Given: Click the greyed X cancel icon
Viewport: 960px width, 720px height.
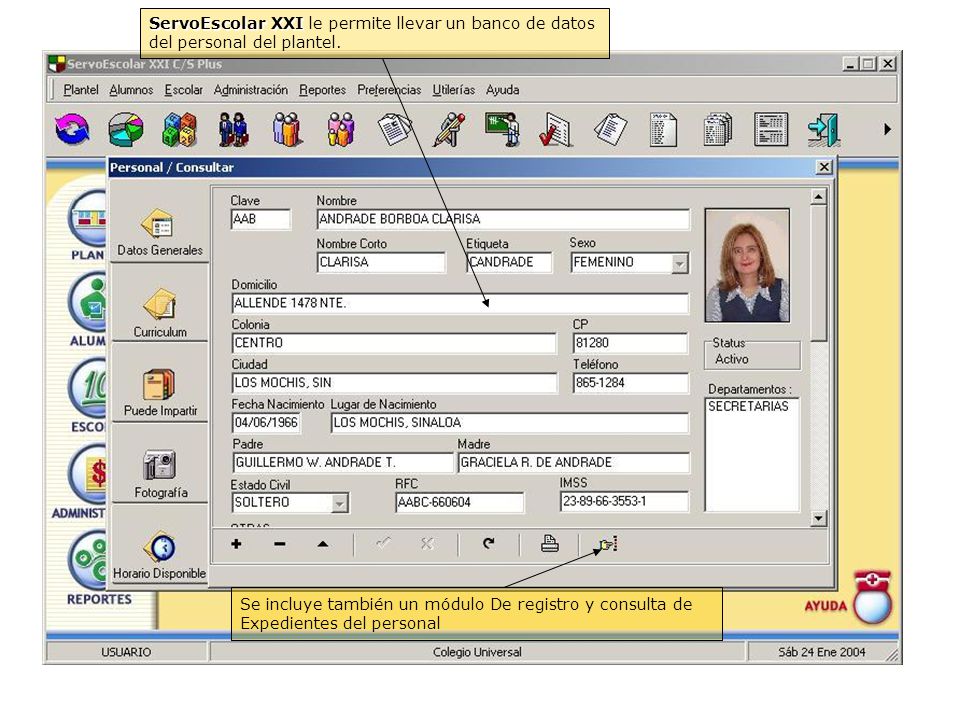Looking at the screenshot, I should click(x=427, y=544).
